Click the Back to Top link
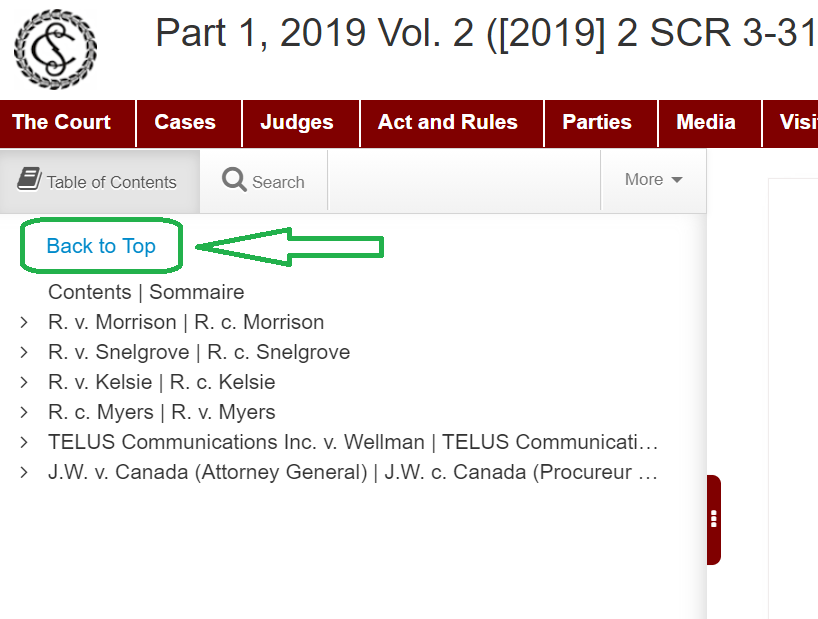Screen dimensions: 818x619 (101, 246)
